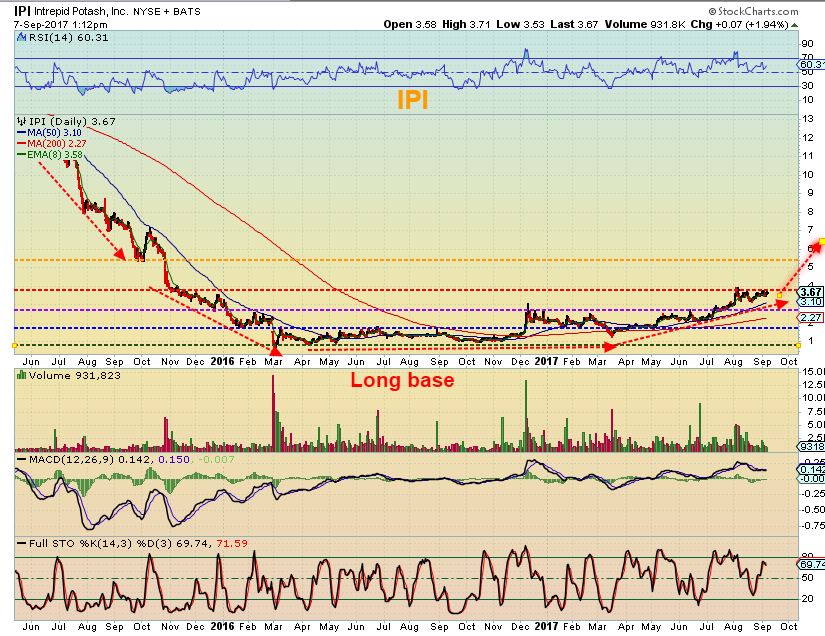Screen dimensions: 825x636
Task: Click the 90 label on the RSI axis
Action: click(807, 44)
